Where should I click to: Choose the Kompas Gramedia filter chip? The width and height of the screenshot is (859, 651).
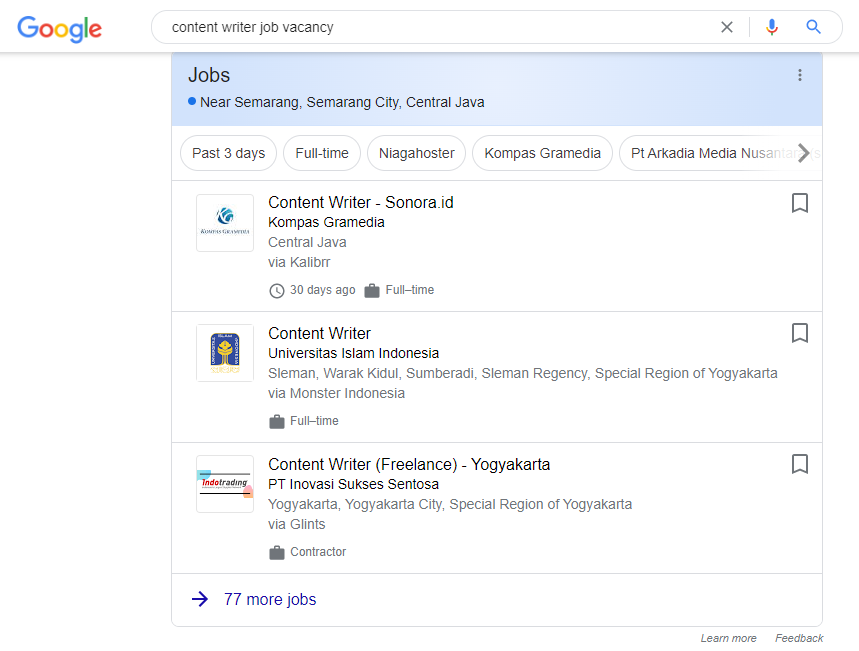pos(542,153)
